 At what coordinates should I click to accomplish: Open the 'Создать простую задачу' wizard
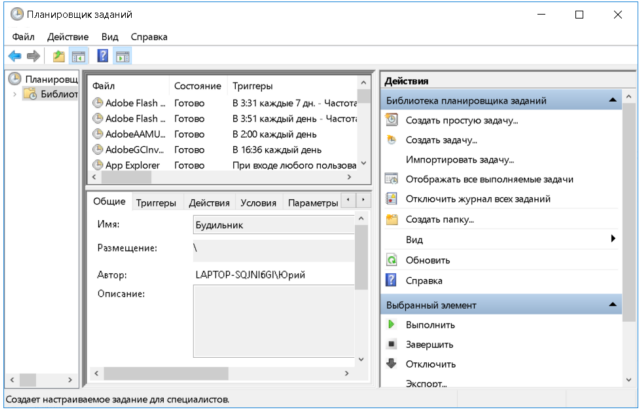(x=462, y=120)
